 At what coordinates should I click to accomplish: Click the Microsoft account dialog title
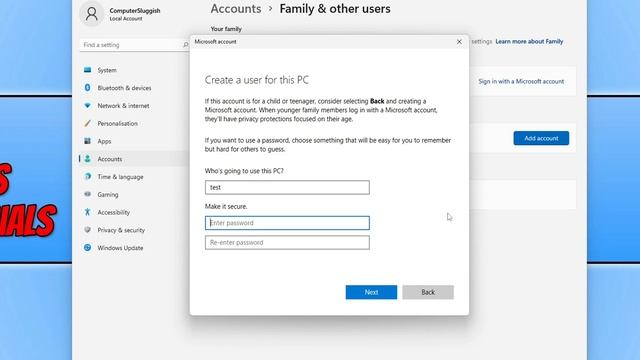[216, 42]
